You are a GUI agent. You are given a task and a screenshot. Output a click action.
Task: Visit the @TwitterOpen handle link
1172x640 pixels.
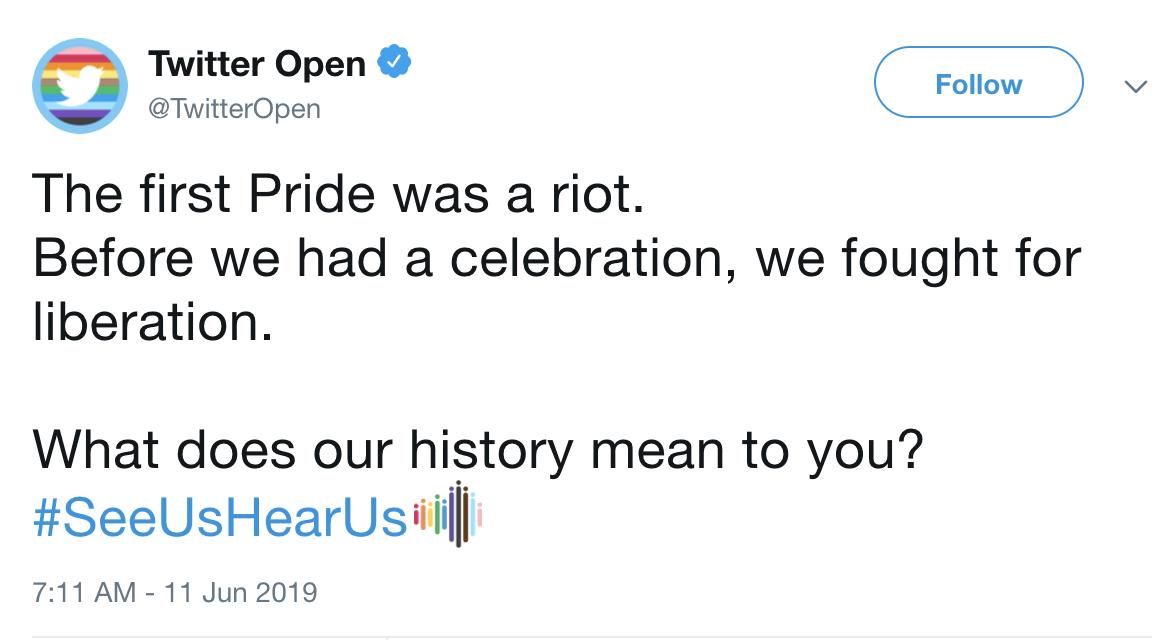point(234,109)
